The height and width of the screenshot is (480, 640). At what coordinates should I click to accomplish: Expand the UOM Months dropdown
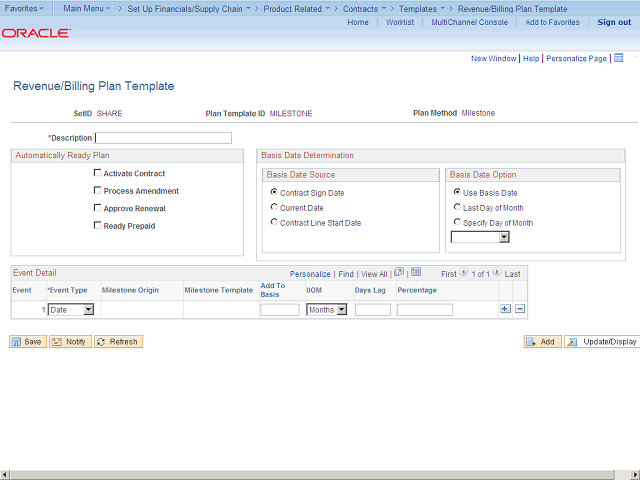(327, 310)
